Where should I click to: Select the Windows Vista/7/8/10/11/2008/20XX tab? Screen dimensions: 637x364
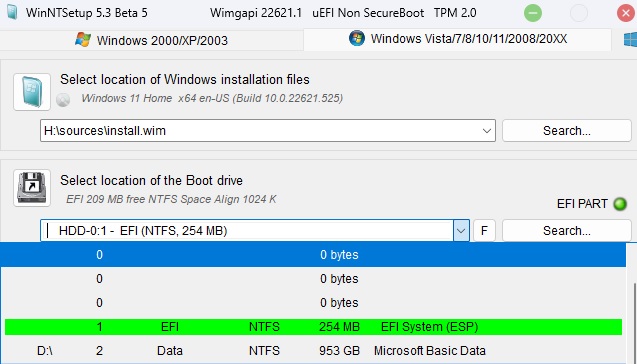457,39
